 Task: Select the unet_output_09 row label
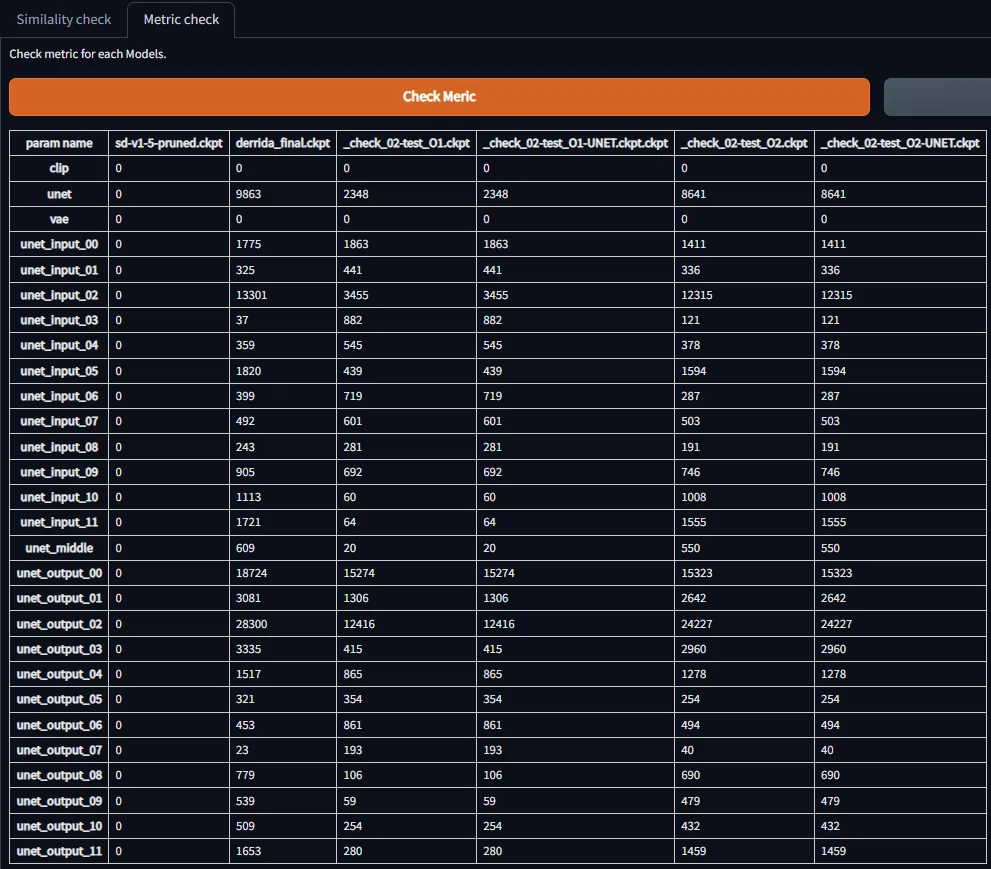pyautogui.click(x=59, y=801)
